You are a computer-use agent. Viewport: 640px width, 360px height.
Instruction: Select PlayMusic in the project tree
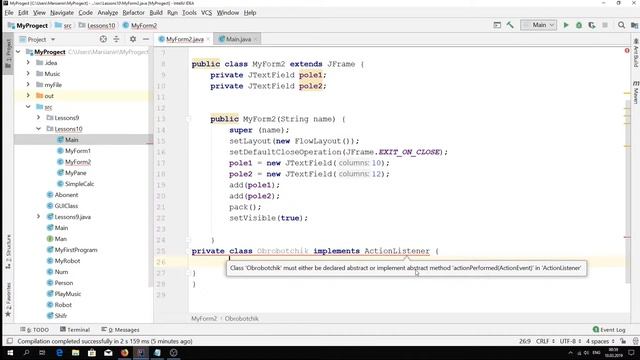(x=67, y=294)
